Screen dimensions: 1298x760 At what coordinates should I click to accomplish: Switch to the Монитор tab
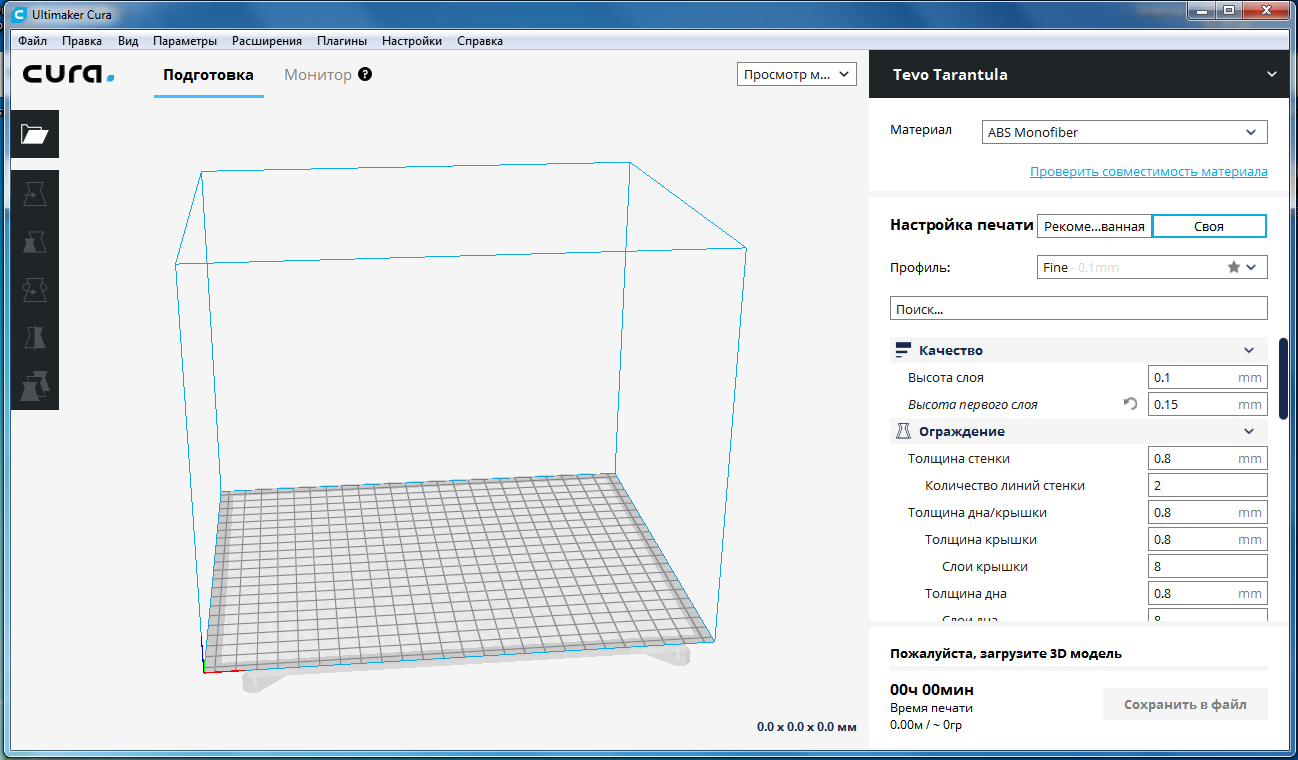pyautogui.click(x=318, y=75)
